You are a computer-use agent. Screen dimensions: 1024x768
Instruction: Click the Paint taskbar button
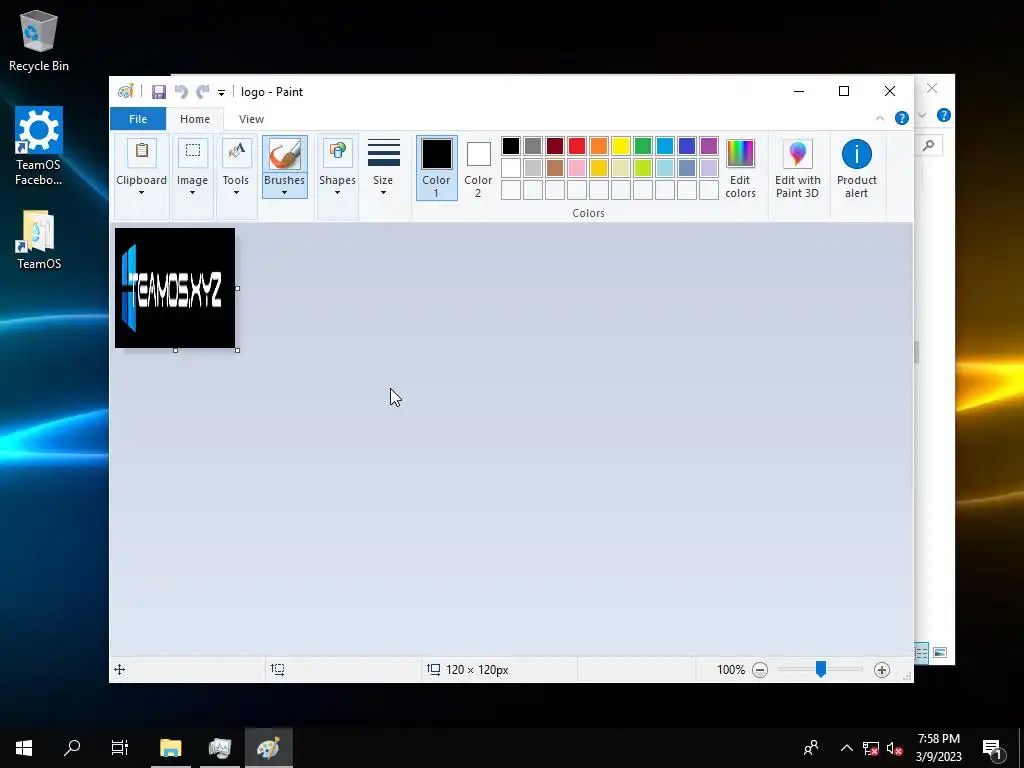[268, 748]
